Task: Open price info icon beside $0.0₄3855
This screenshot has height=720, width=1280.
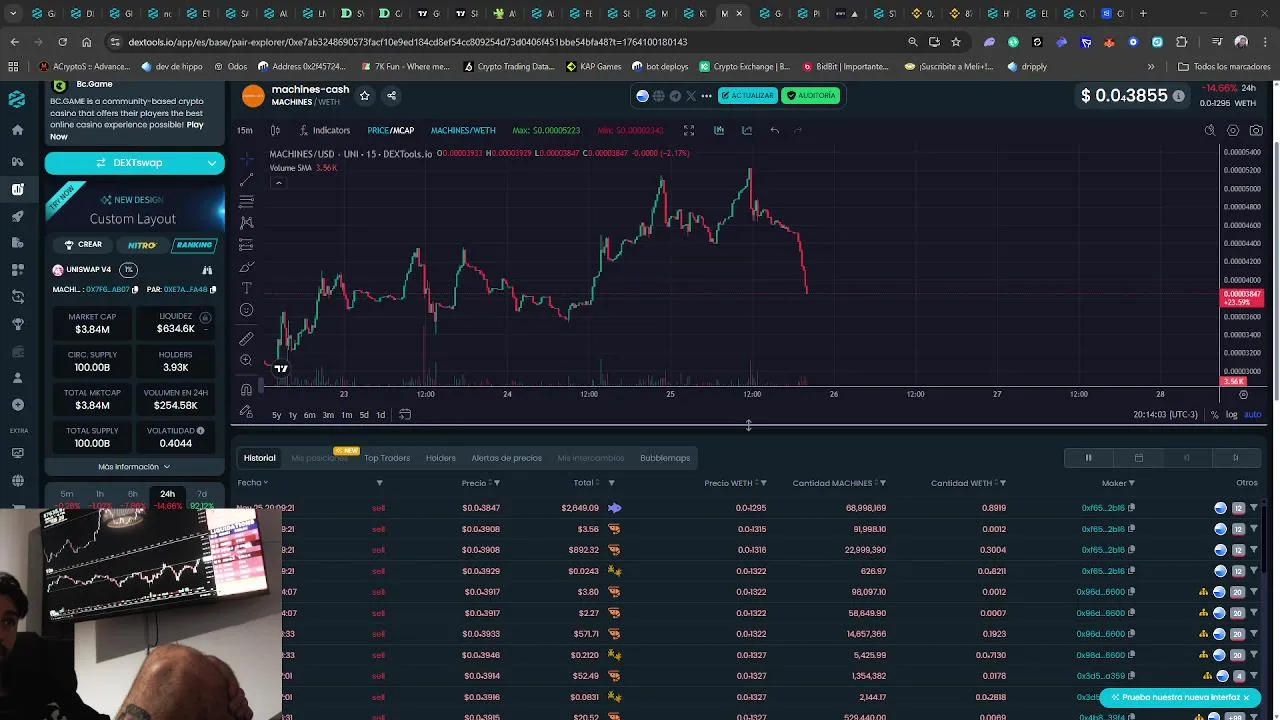Action: click(x=1179, y=96)
